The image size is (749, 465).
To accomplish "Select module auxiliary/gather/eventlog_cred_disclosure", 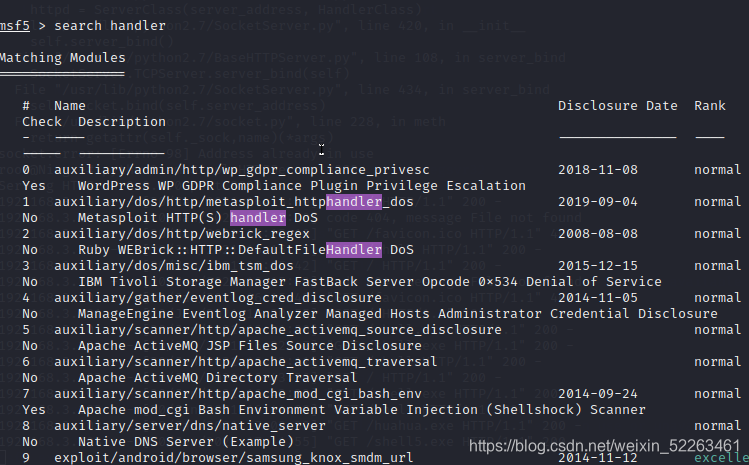I will (x=218, y=298).
